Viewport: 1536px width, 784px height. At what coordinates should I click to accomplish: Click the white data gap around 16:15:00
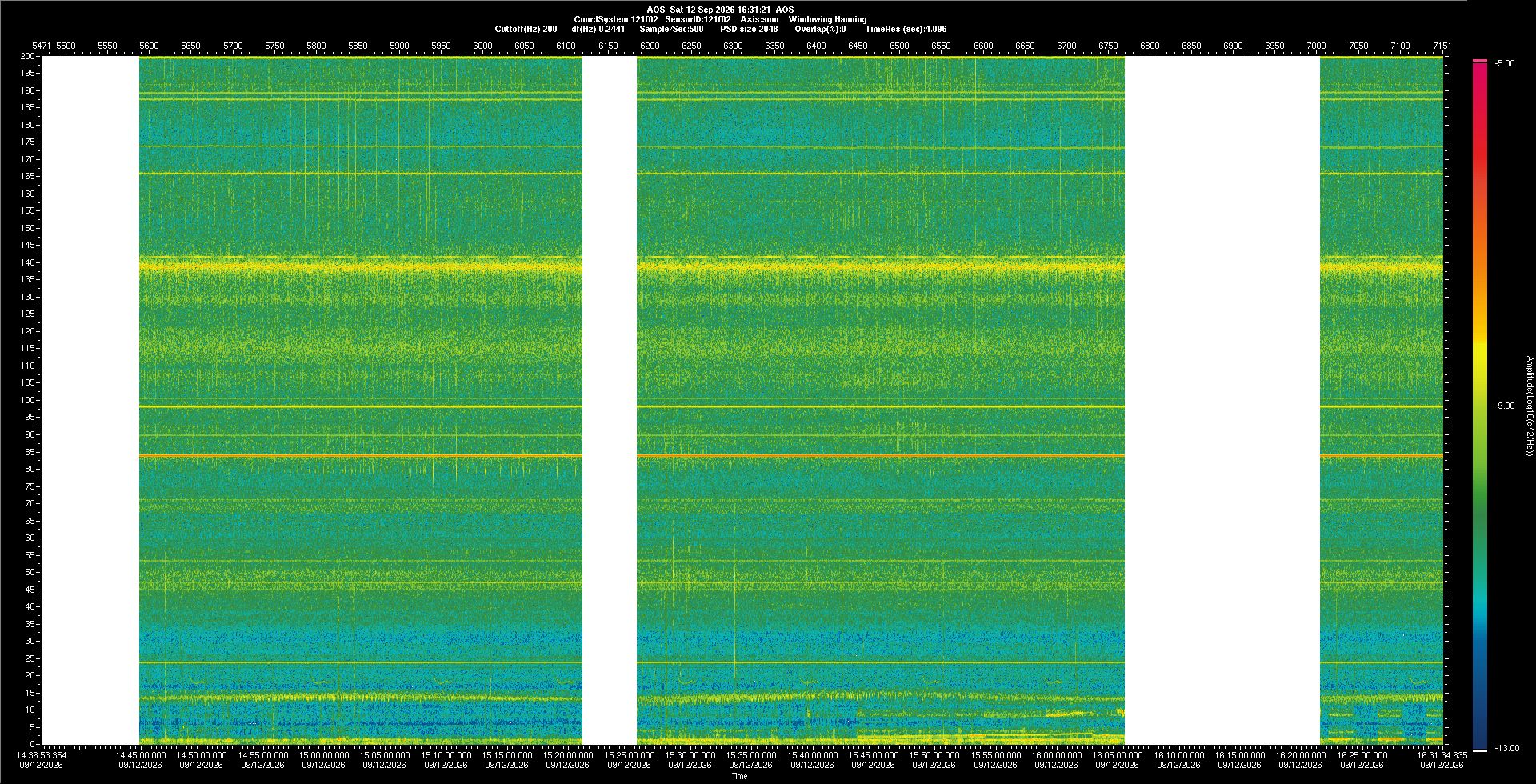[x=1222, y=400]
